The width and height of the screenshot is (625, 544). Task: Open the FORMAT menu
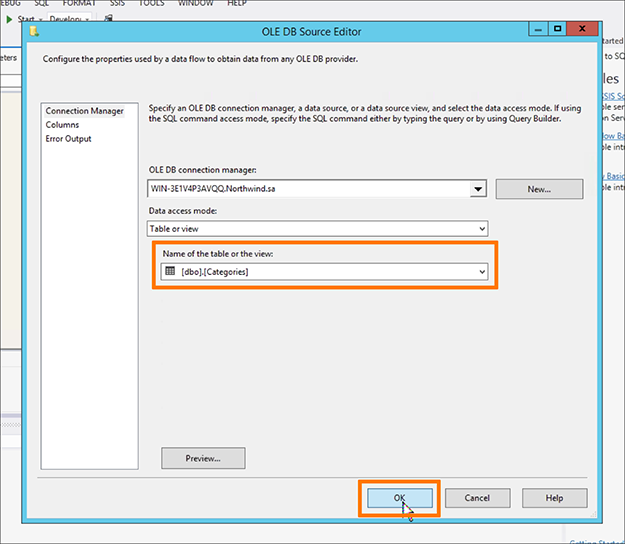[79, 3]
